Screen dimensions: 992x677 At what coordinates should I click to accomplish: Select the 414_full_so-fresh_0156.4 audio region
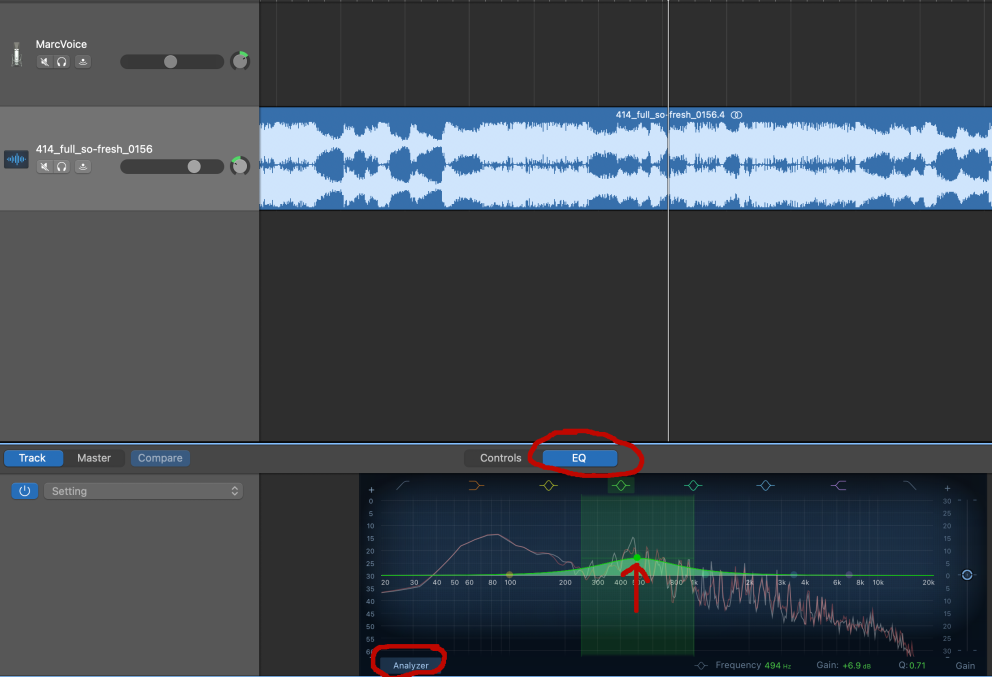[625, 158]
